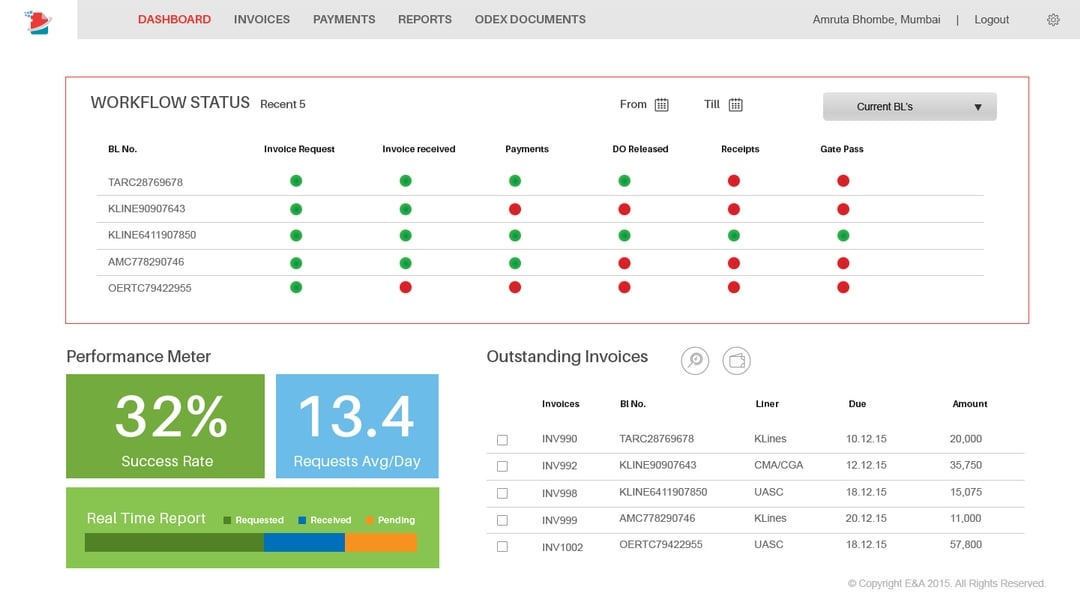Expand the Current BL's dropdown
Screen dimensions: 1080x608
coord(909,107)
